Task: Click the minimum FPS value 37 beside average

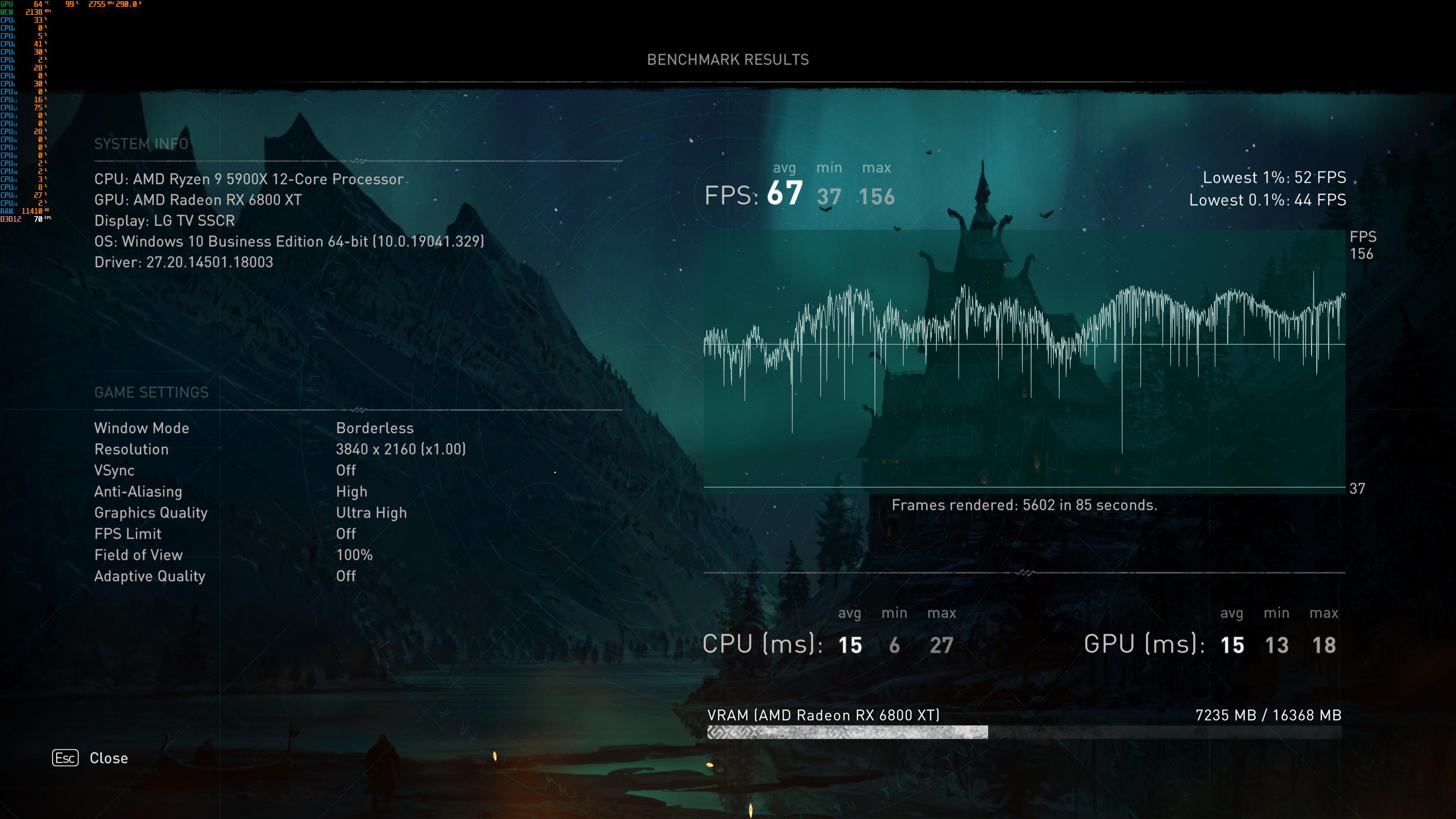Action: [x=828, y=197]
